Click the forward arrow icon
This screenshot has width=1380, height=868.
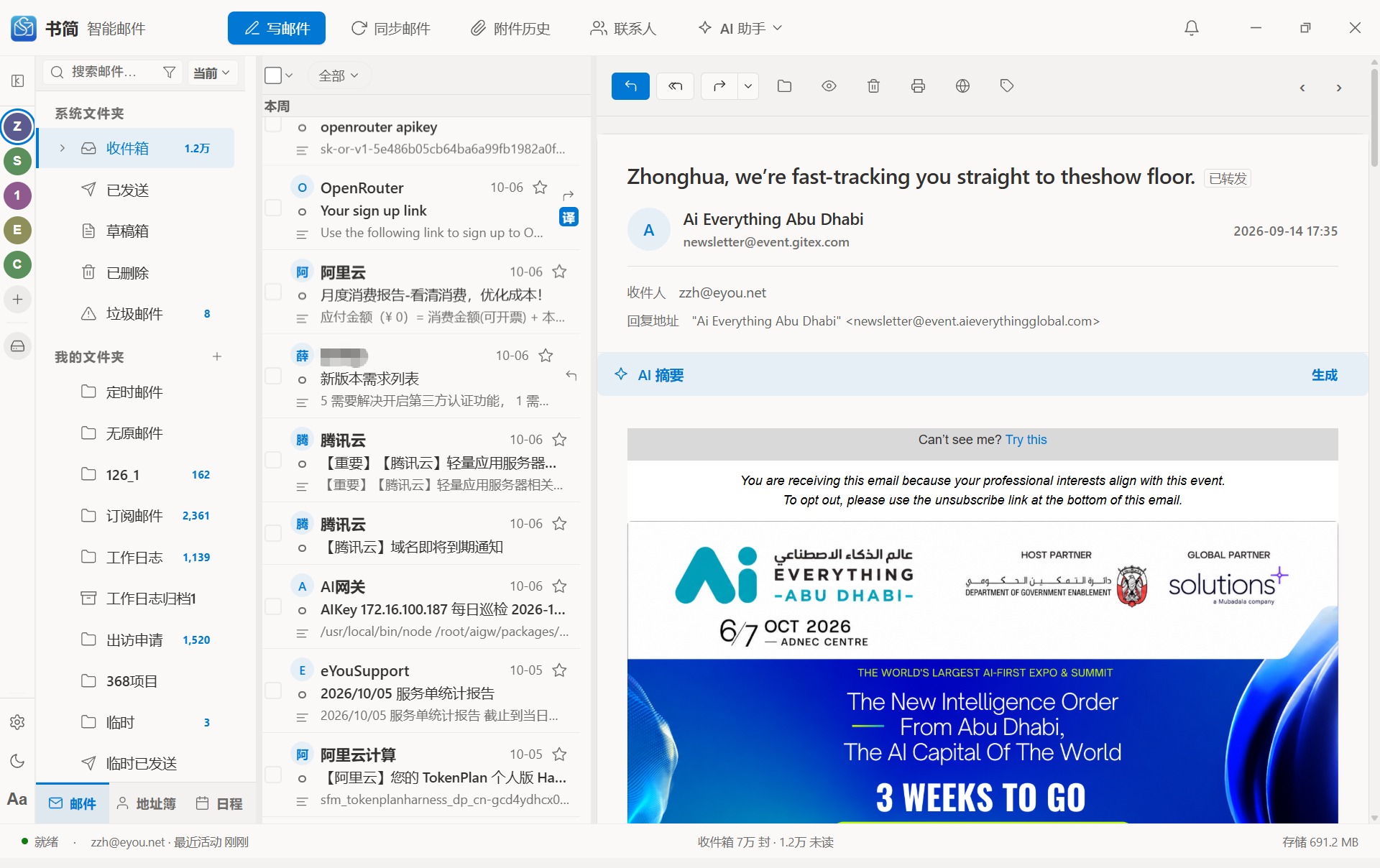(719, 86)
